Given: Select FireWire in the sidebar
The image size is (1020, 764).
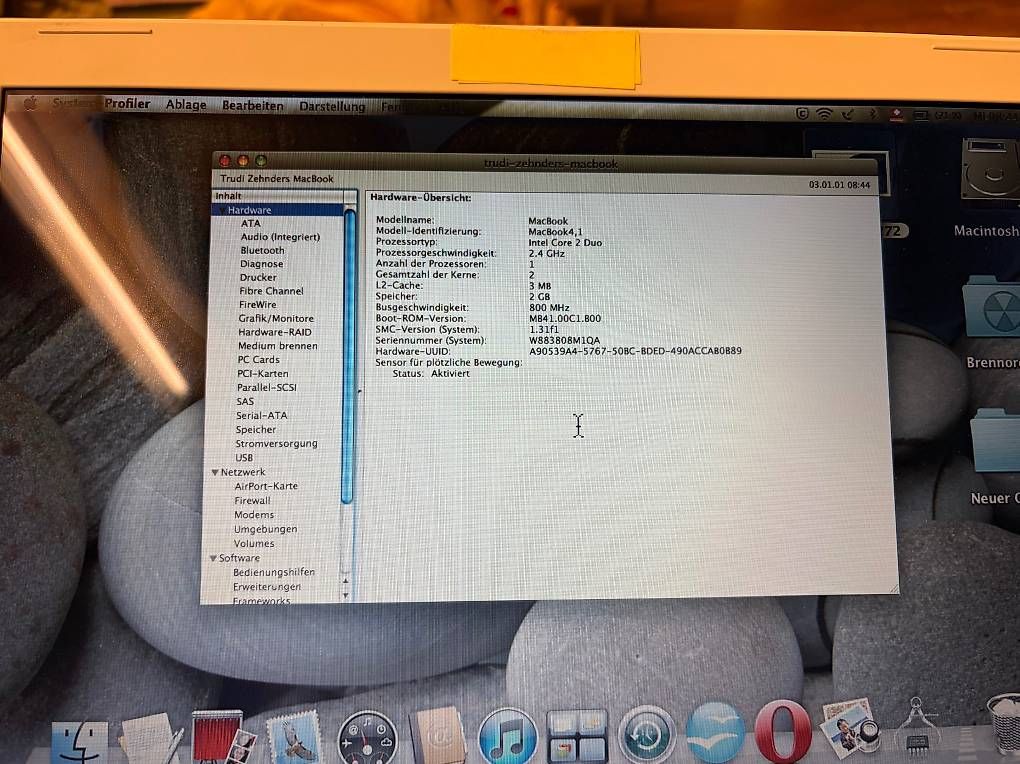Looking at the screenshot, I should pyautogui.click(x=258, y=305).
